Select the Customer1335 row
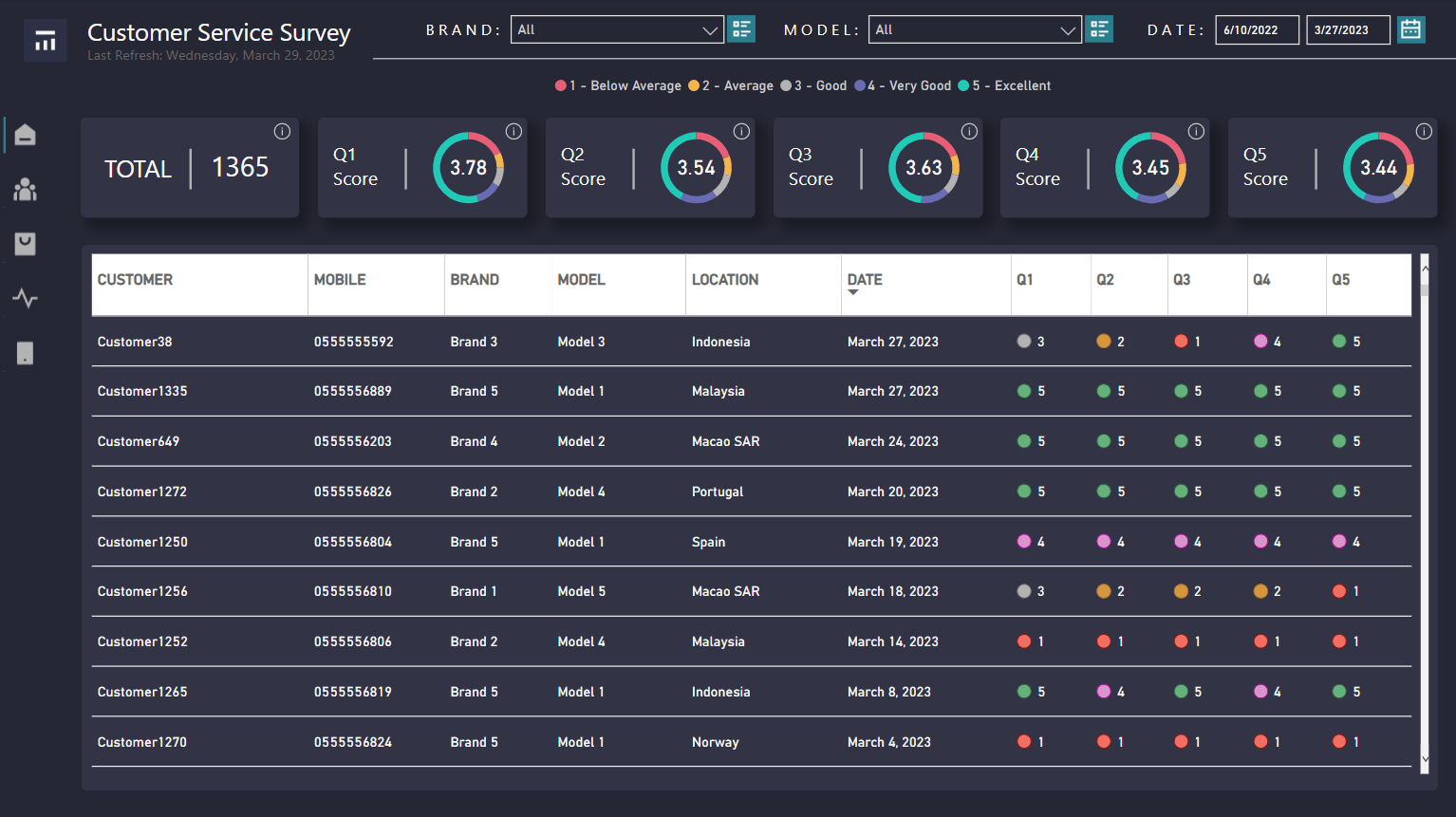The height and width of the screenshot is (817, 1456). tap(752, 391)
